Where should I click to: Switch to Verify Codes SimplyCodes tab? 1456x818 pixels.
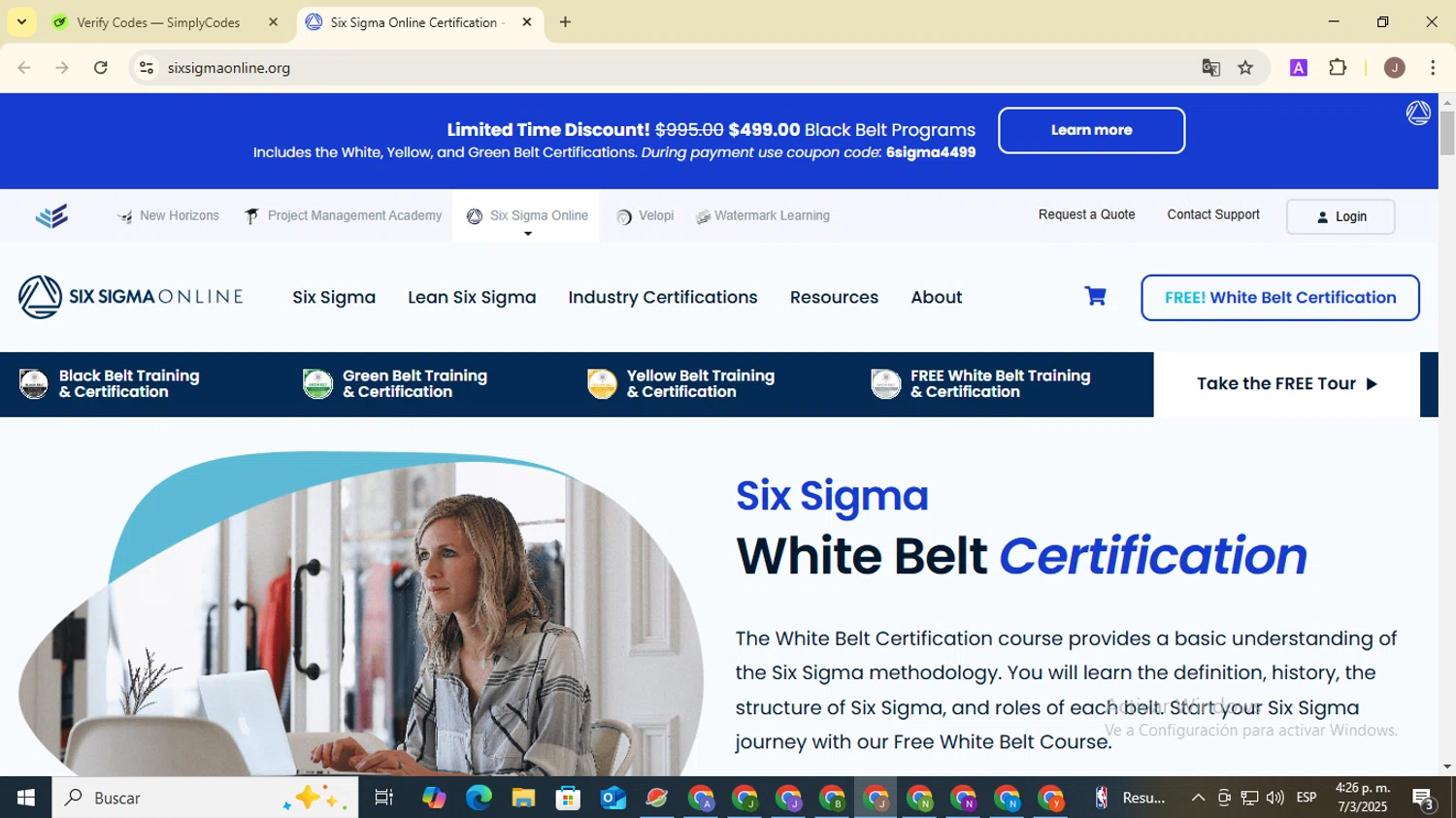click(159, 22)
